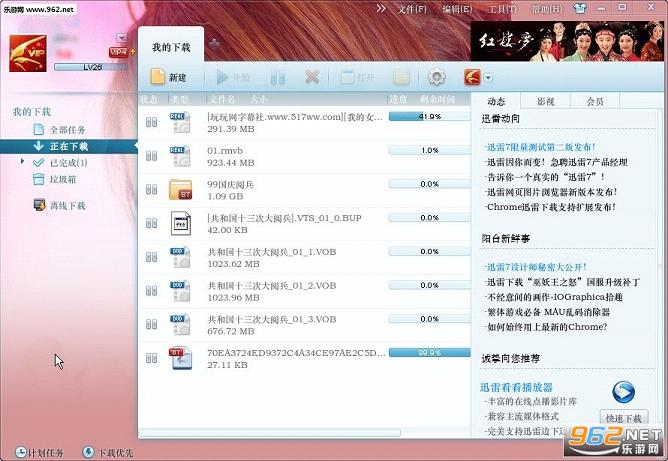668x461 pixels.
Task: Click the 99.9% progress bar
Action: (x=429, y=352)
